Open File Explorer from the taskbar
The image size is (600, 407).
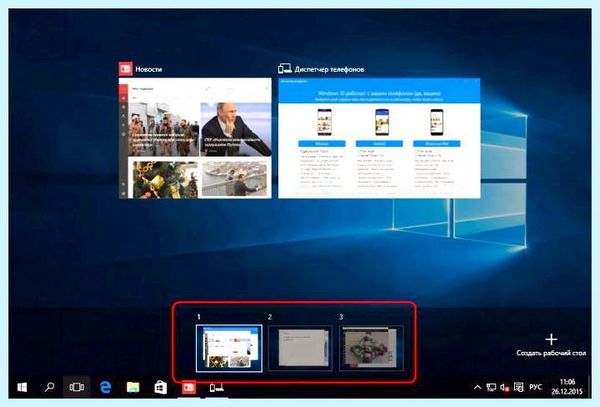(x=133, y=387)
